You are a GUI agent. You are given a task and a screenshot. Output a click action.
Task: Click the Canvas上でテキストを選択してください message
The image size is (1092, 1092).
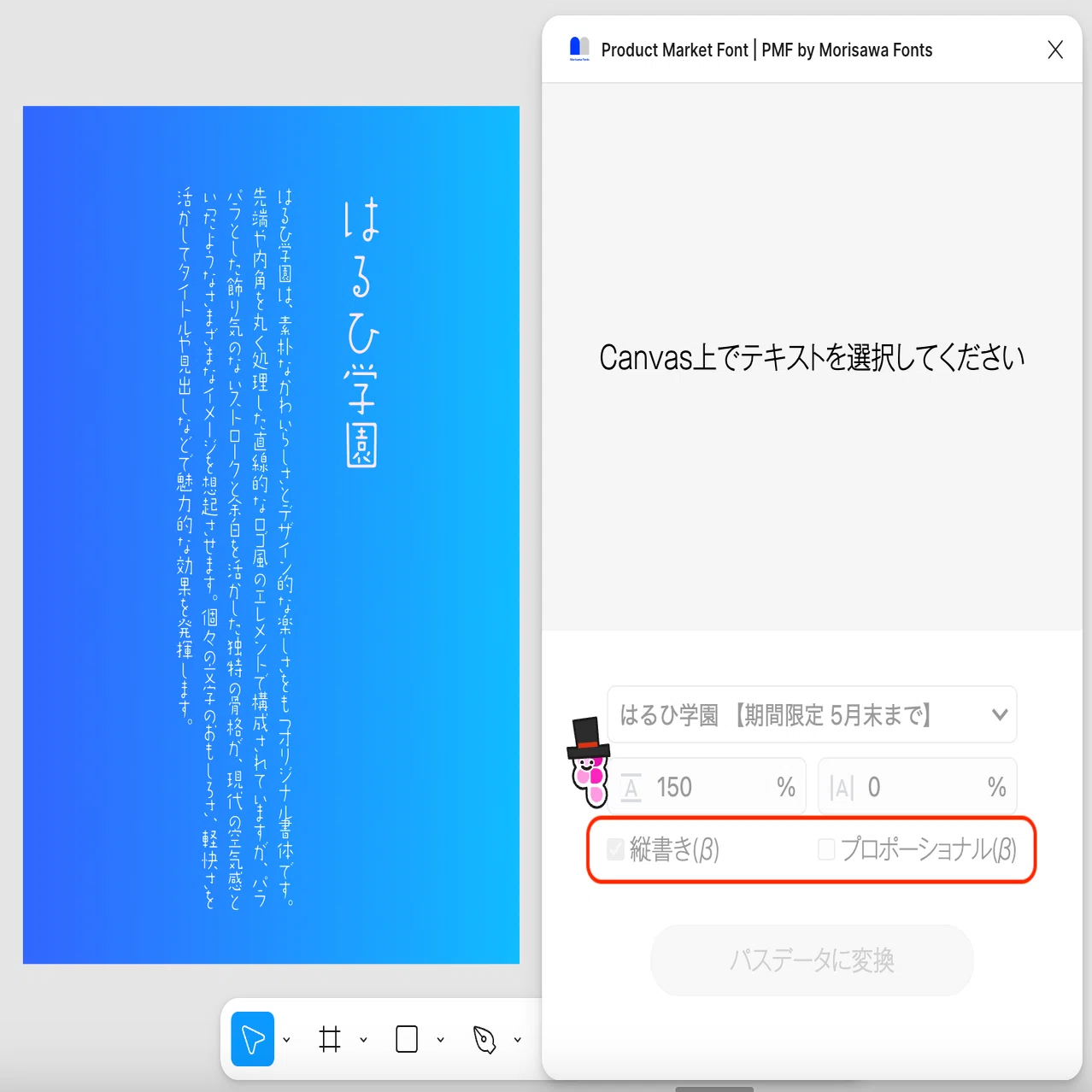(x=812, y=357)
